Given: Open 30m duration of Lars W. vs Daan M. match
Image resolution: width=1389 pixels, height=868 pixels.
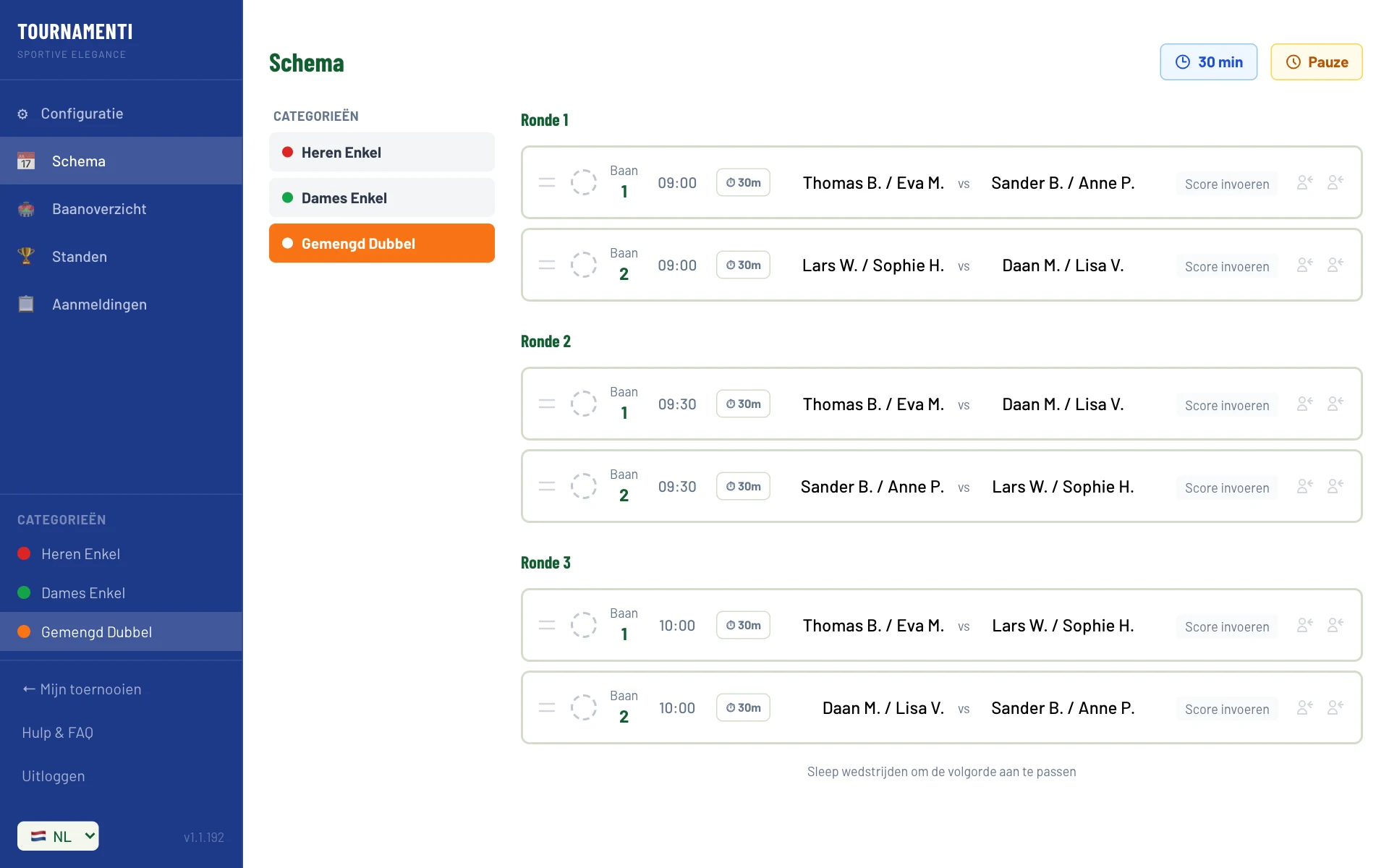Looking at the screenshot, I should [x=743, y=265].
